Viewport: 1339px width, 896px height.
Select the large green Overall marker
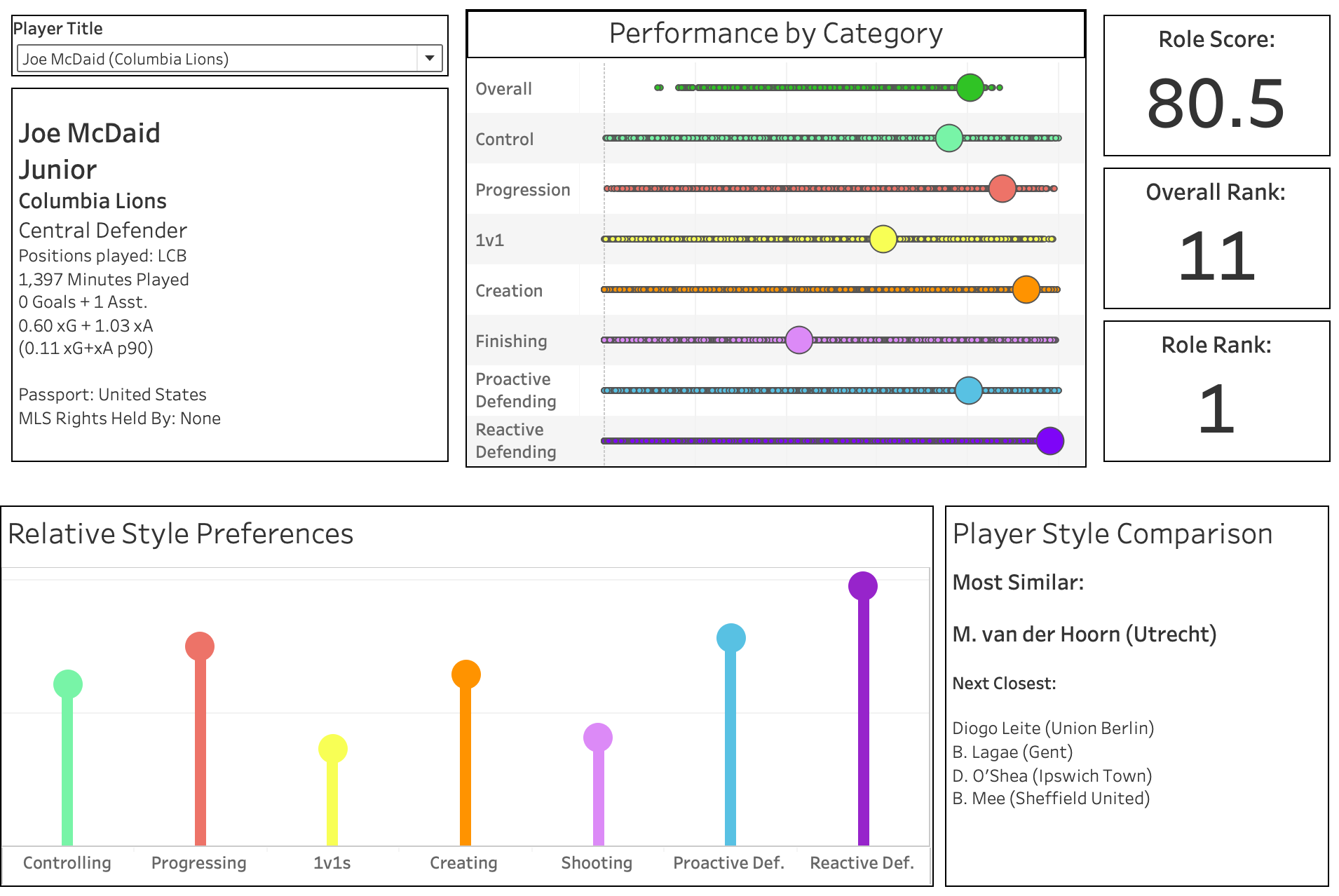pos(970,88)
